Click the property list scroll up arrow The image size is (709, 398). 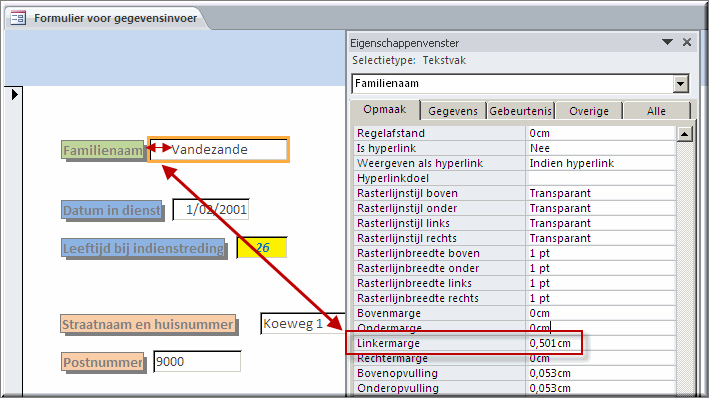[x=685, y=134]
